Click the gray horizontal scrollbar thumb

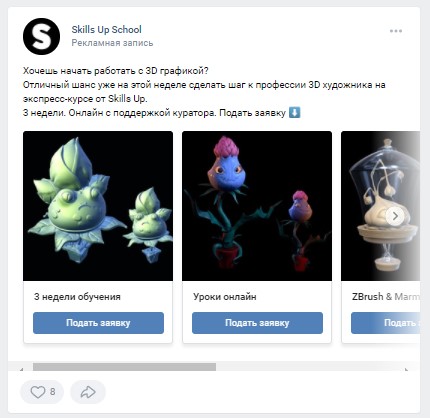click(x=124, y=367)
